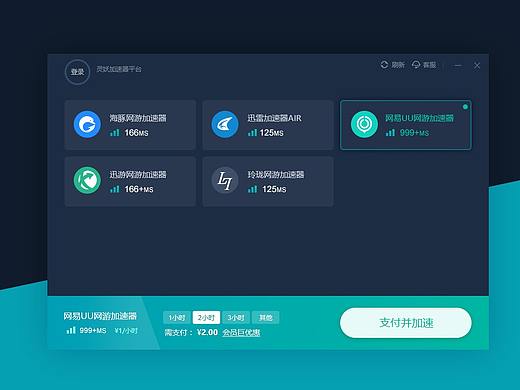Click the refresh arrows icon

pos(384,64)
